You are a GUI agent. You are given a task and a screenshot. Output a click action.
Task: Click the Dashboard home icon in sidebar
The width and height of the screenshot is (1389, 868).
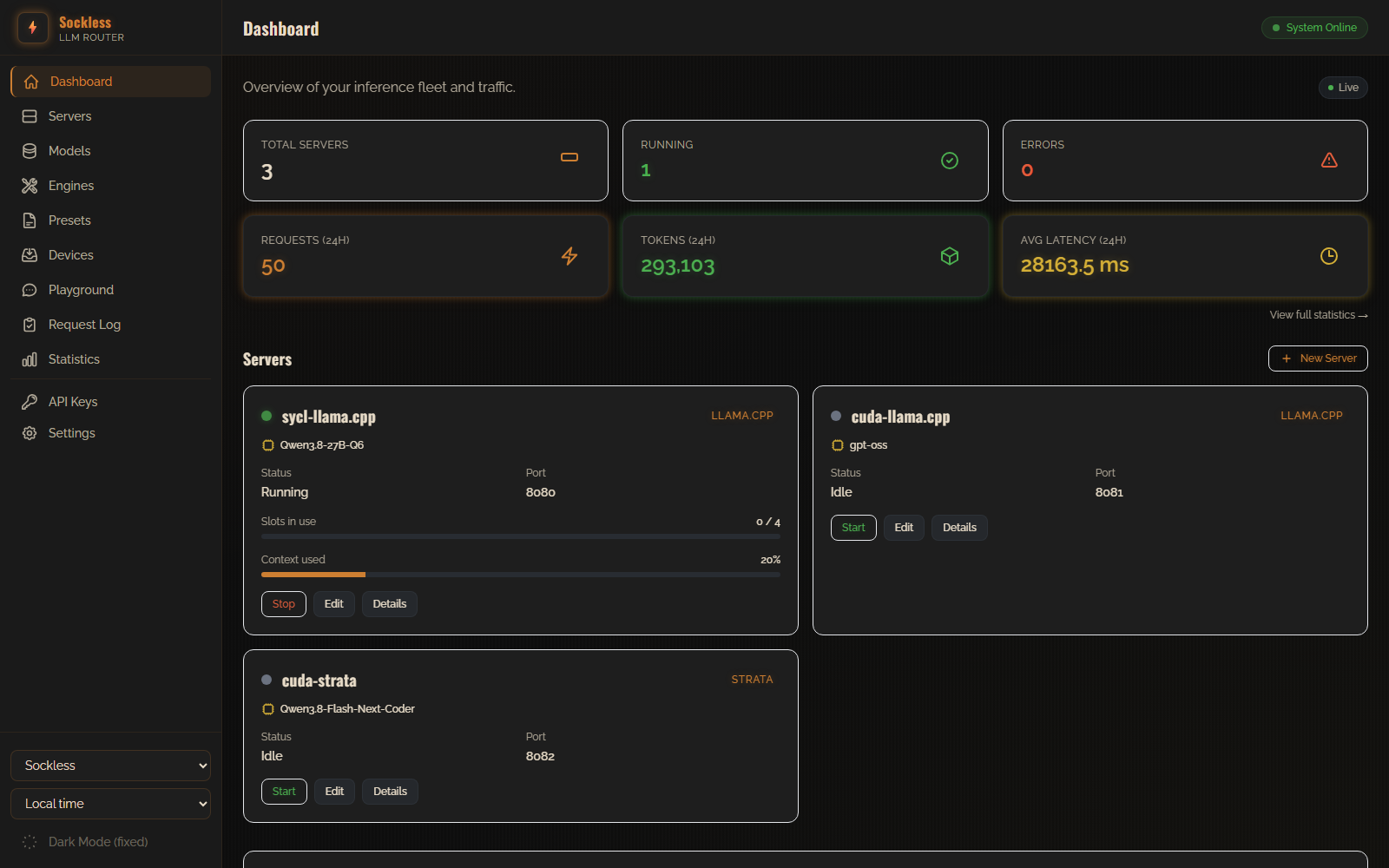click(x=31, y=82)
